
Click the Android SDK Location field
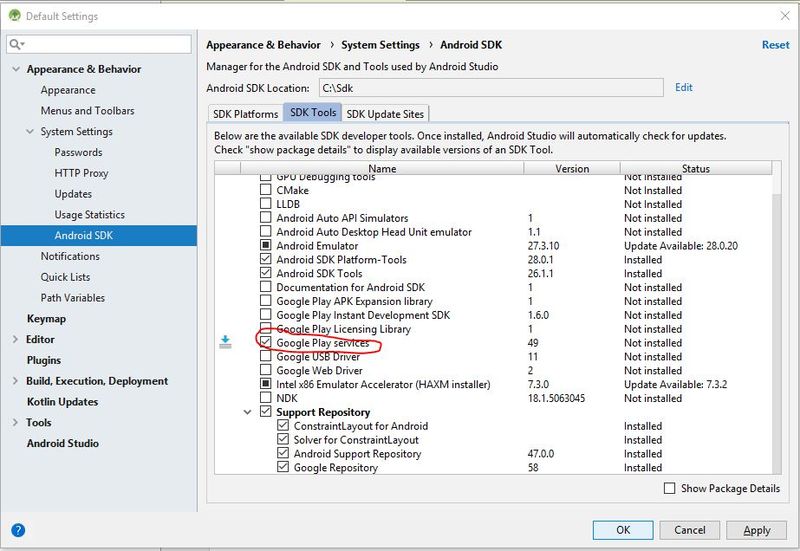(491, 88)
